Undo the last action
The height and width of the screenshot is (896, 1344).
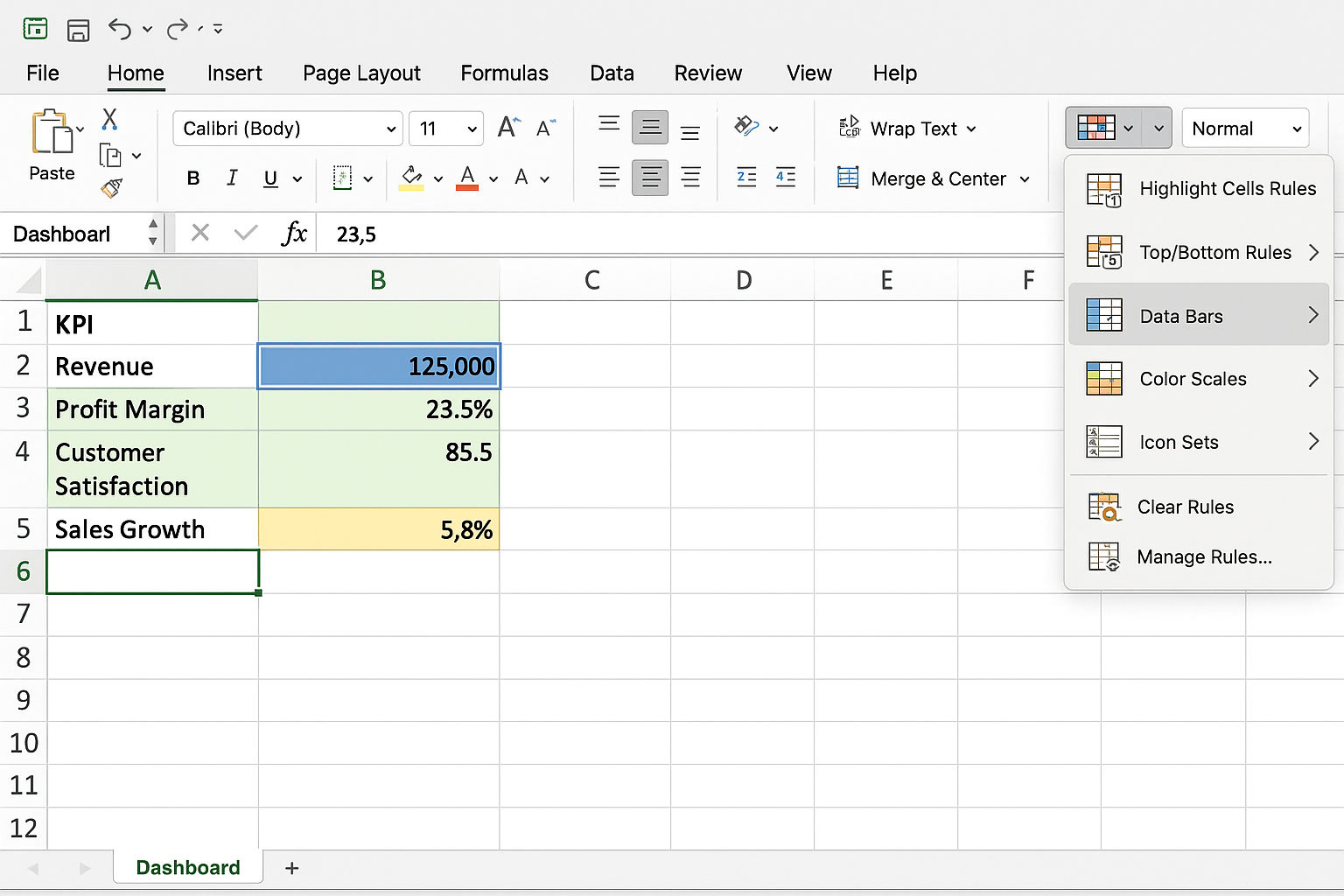120,29
